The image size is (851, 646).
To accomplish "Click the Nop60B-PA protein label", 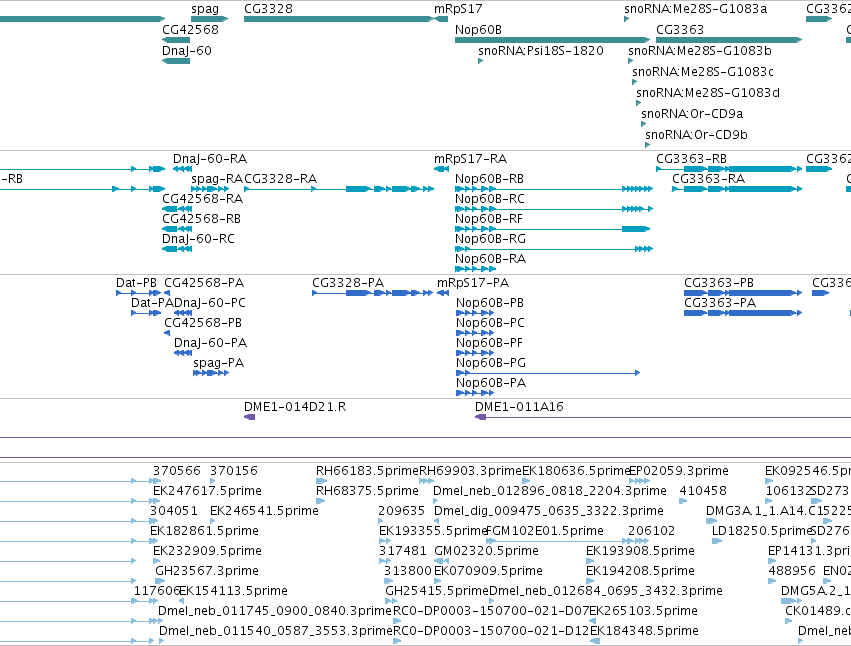I will click(491, 383).
